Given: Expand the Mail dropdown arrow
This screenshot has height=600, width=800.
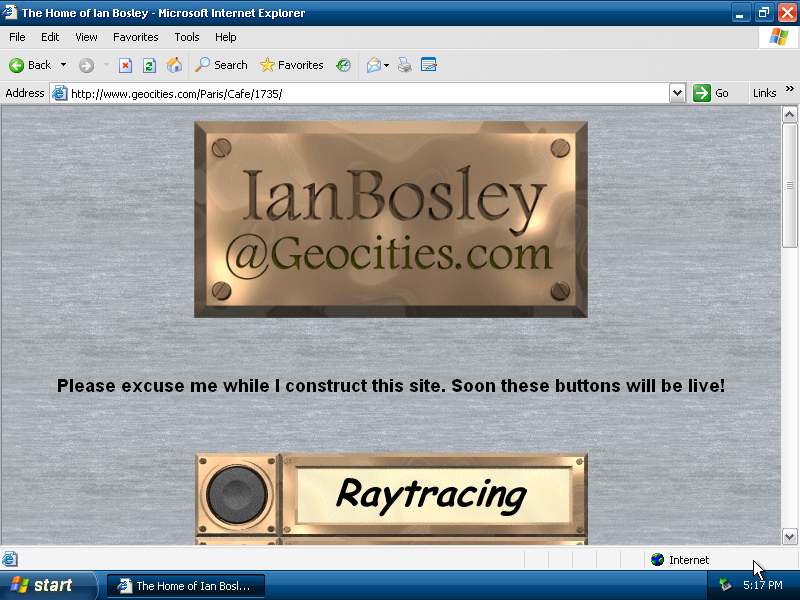Looking at the screenshot, I should (x=386, y=65).
